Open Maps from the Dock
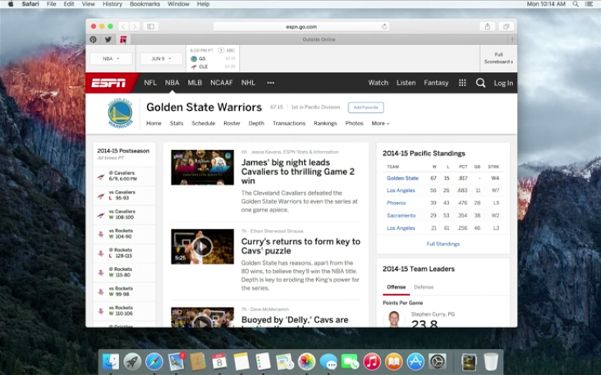This screenshot has height=375, width=601. pos(285,362)
